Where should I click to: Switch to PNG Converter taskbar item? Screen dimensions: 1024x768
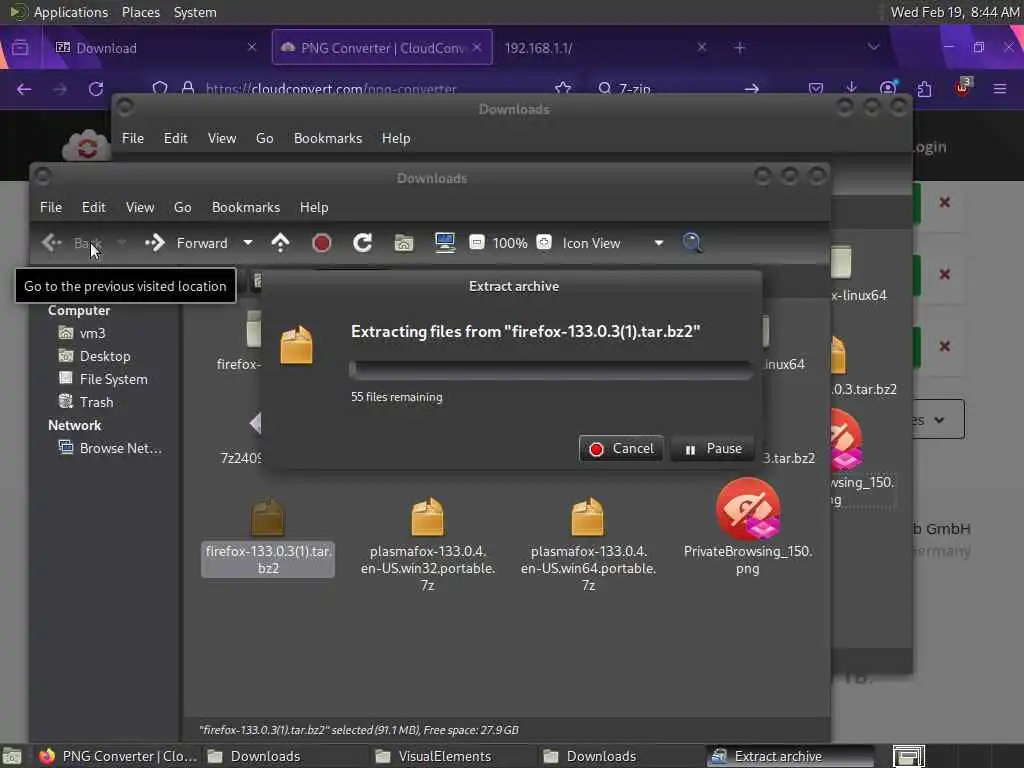click(x=118, y=756)
